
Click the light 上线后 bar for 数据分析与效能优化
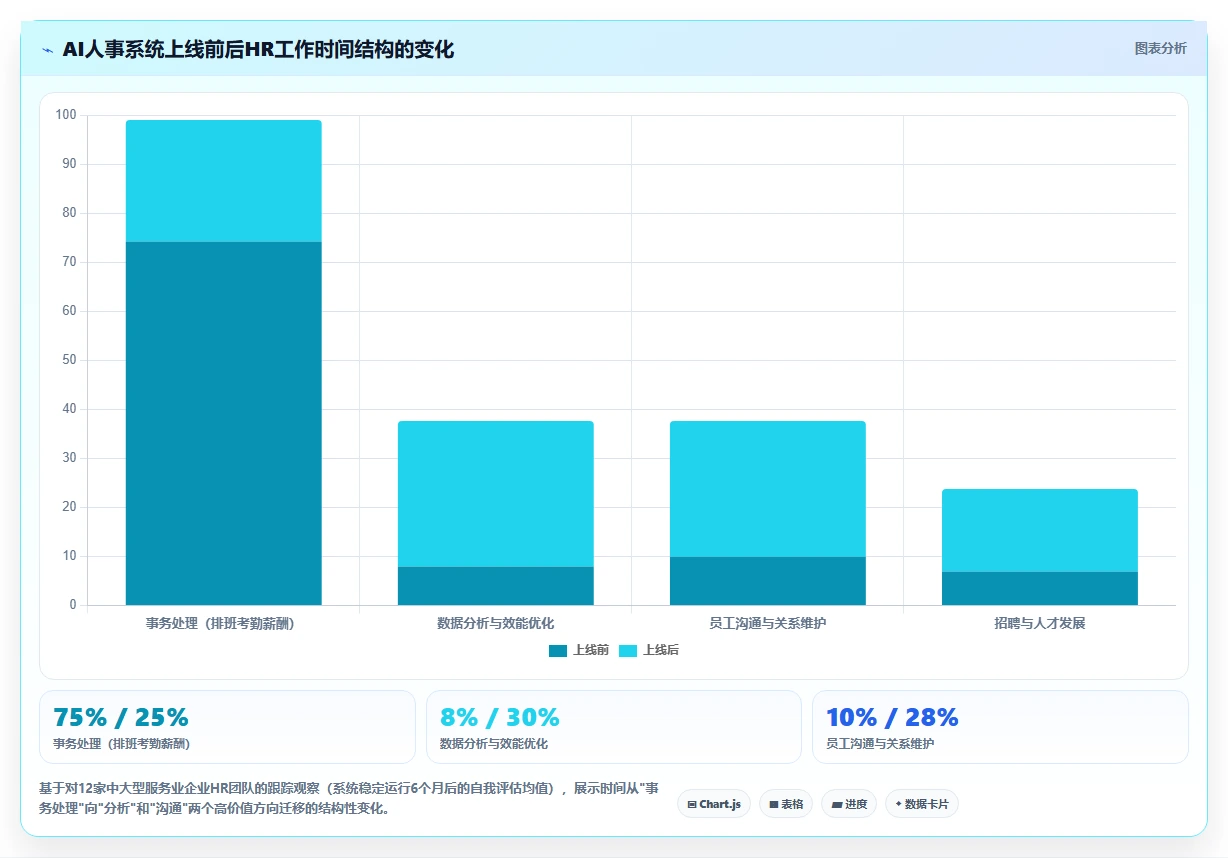(x=495, y=494)
